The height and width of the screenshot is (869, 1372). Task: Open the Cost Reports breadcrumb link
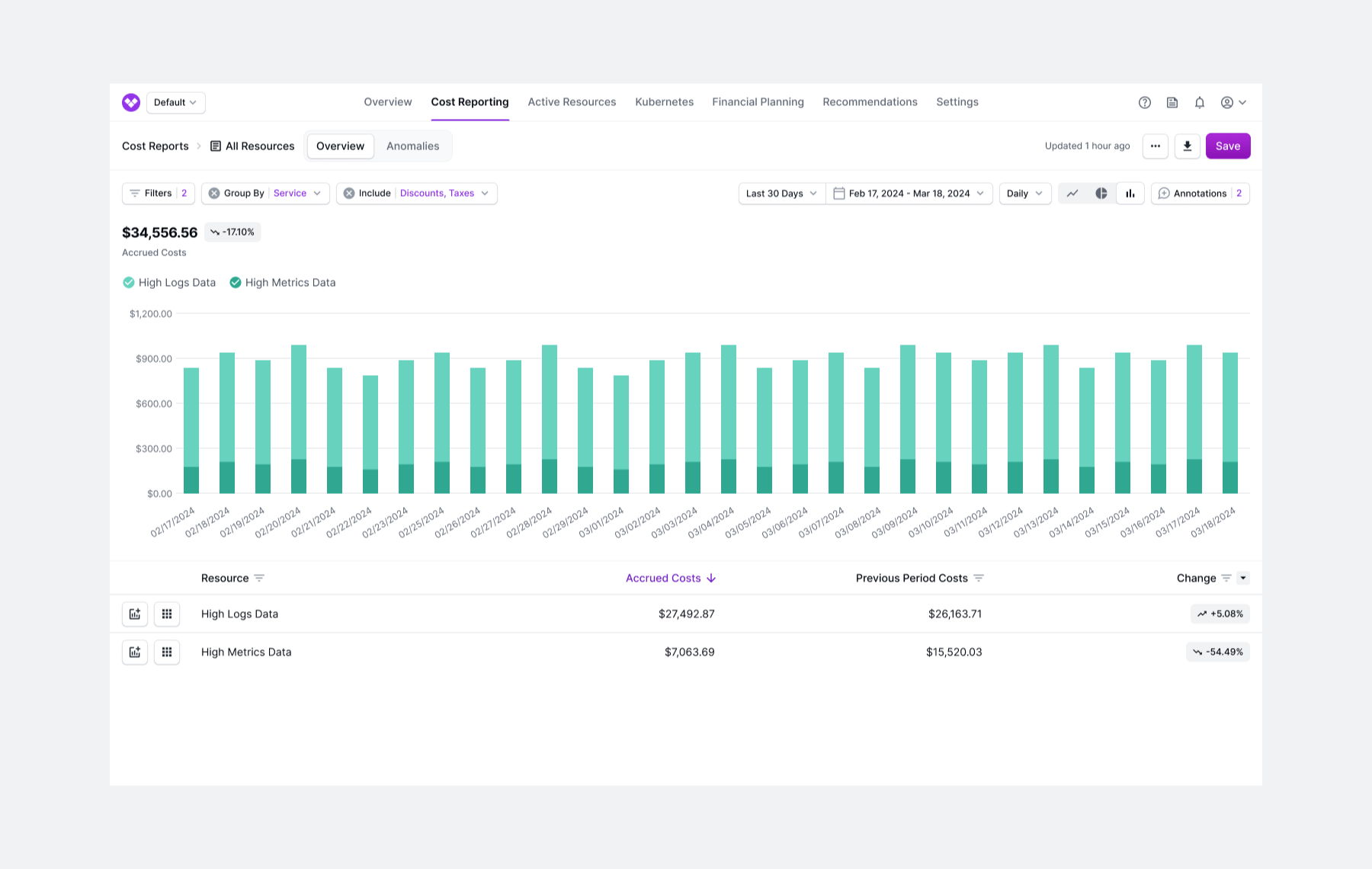155,146
